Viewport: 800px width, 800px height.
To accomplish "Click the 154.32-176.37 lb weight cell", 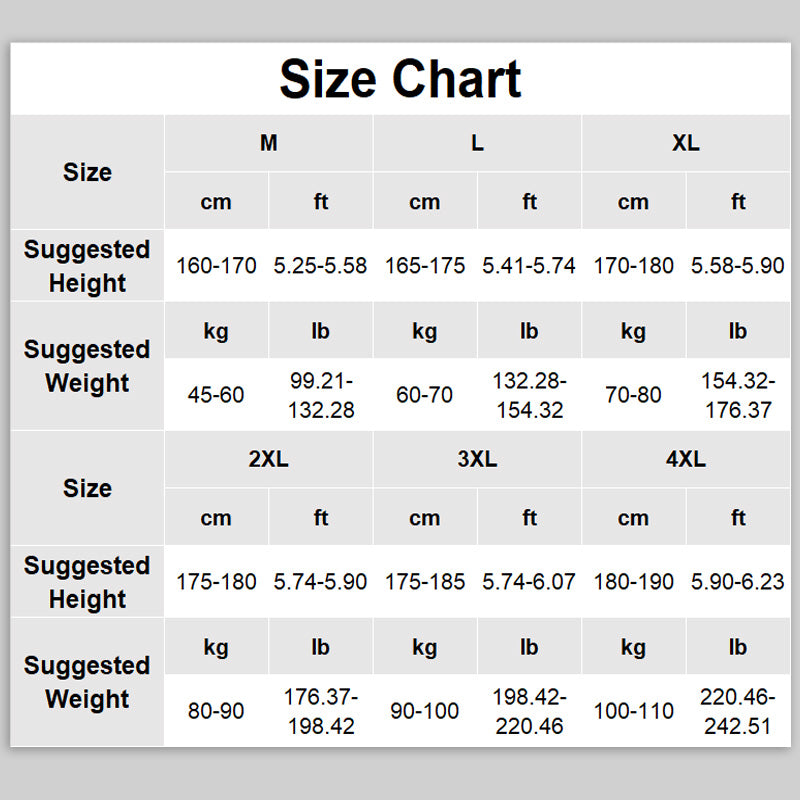I will 738,395.
